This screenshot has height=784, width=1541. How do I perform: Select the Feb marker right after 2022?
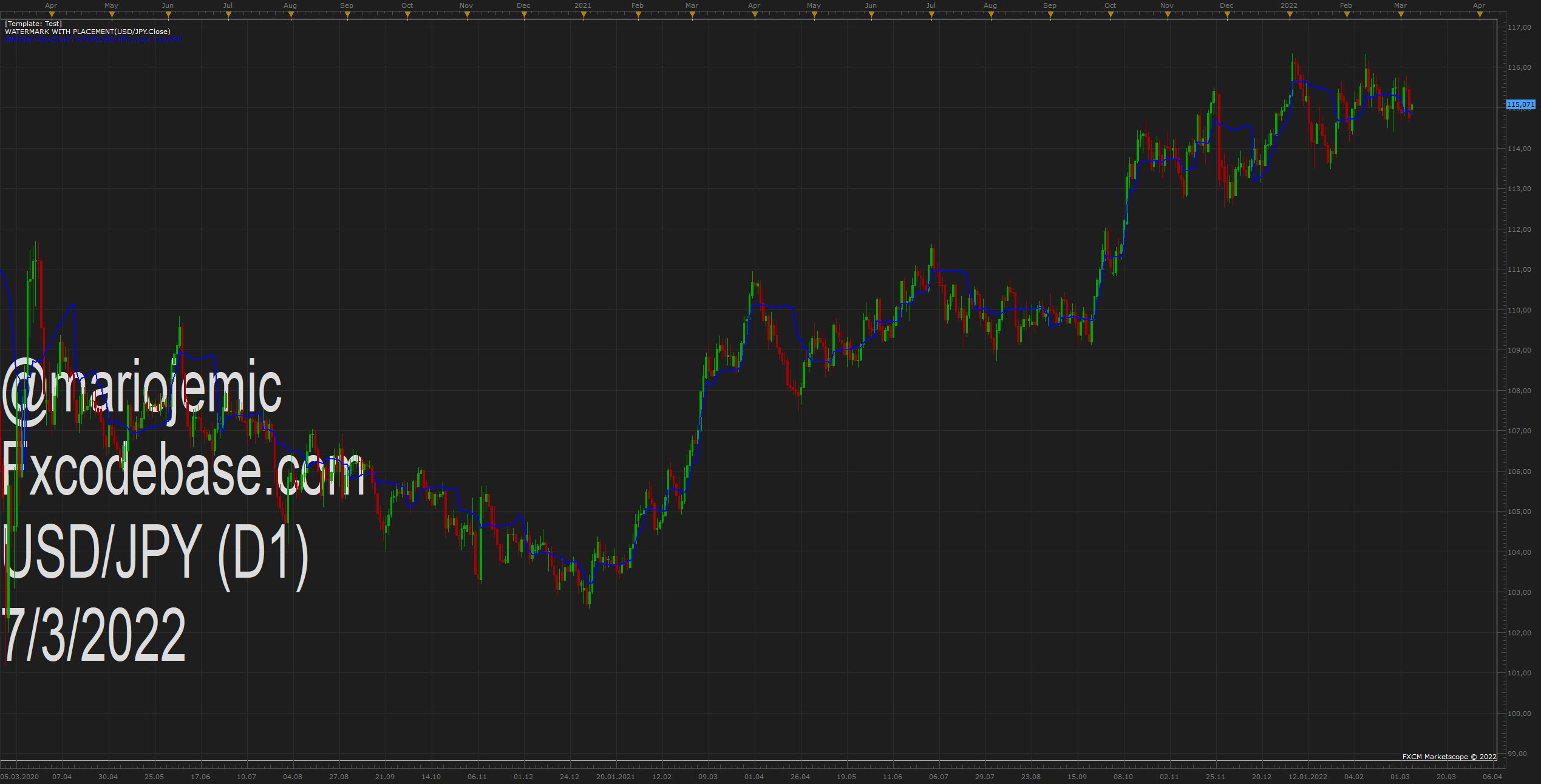pos(1346,5)
